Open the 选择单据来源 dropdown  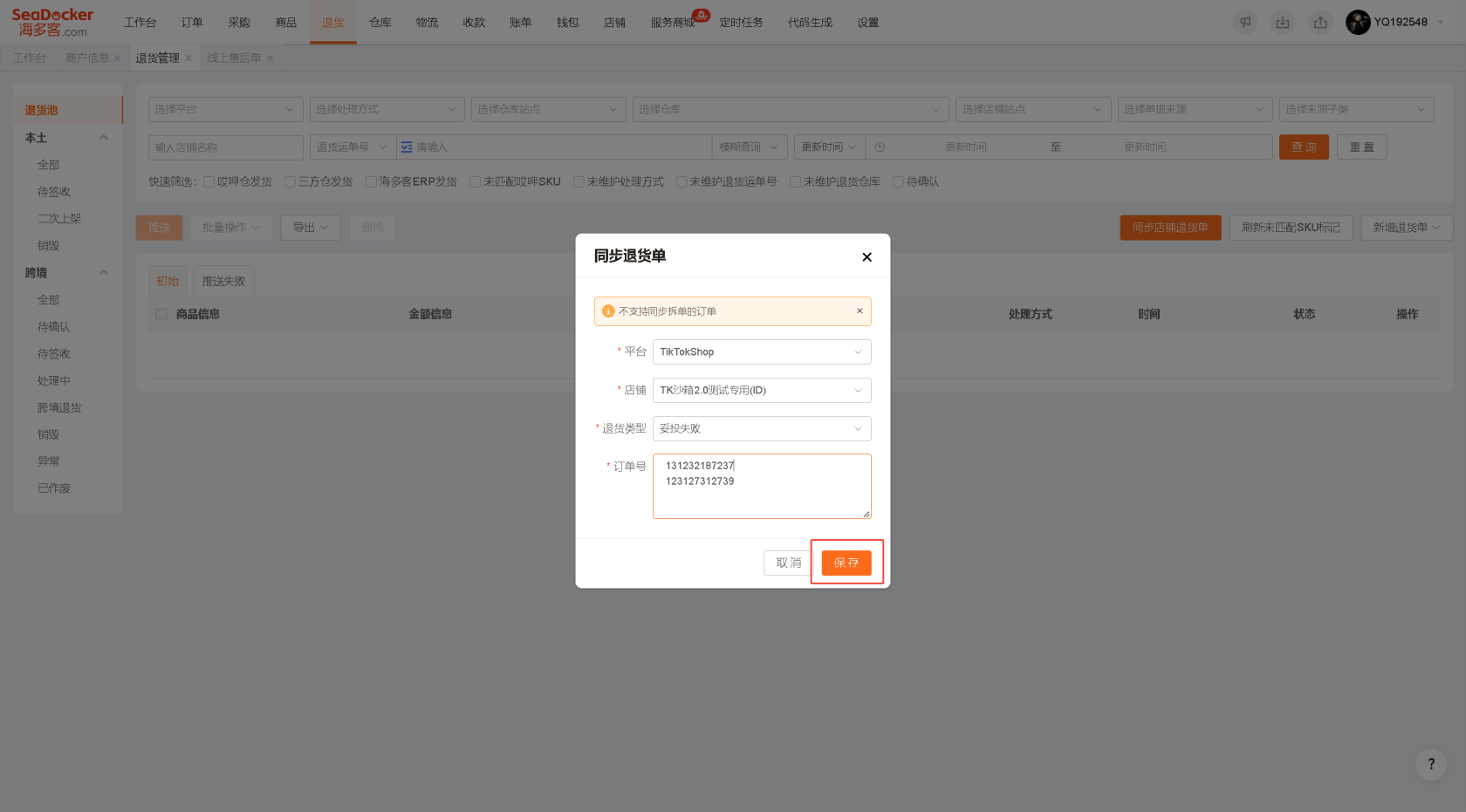coord(1195,109)
